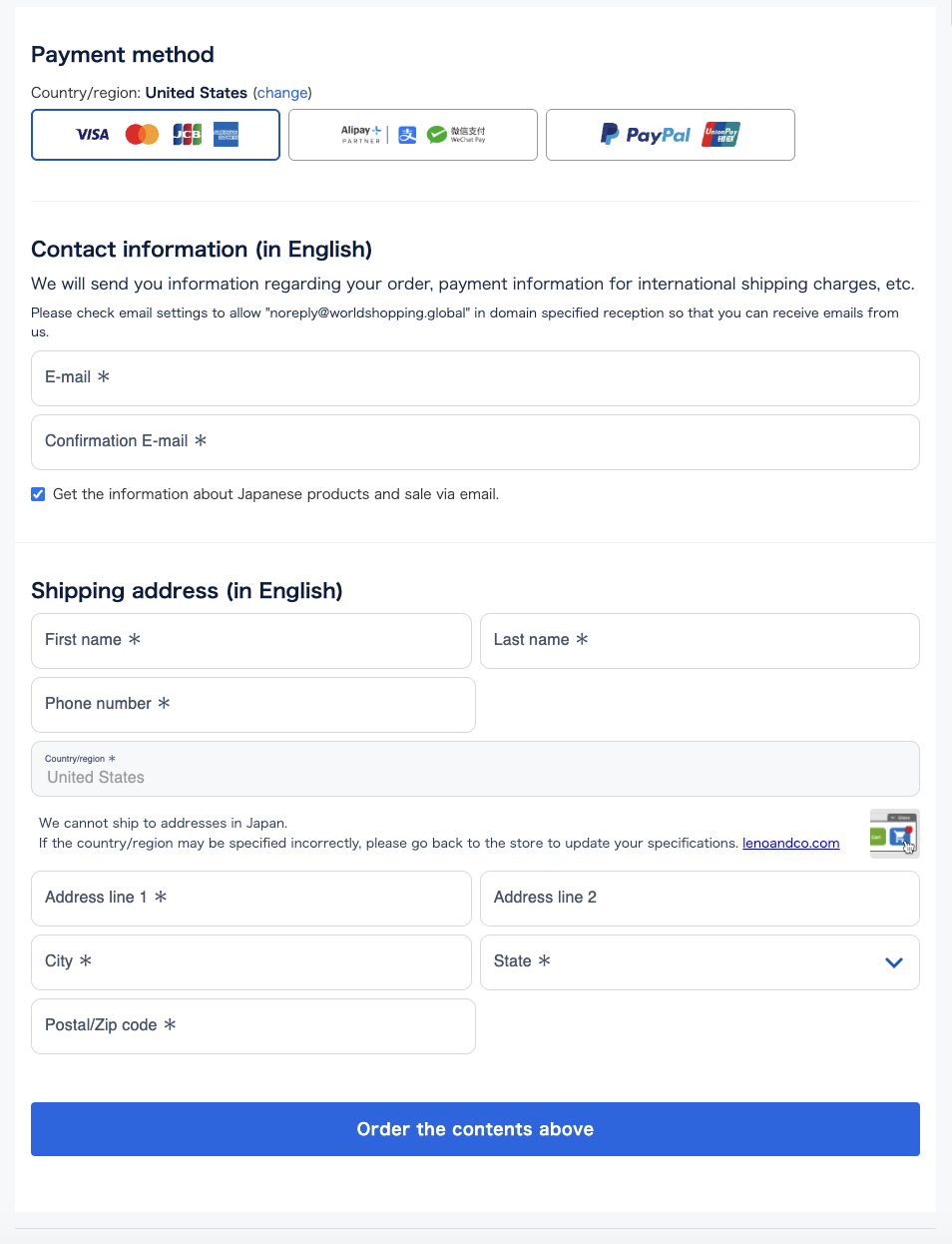
Task: Open the State selection field
Action: point(700,962)
